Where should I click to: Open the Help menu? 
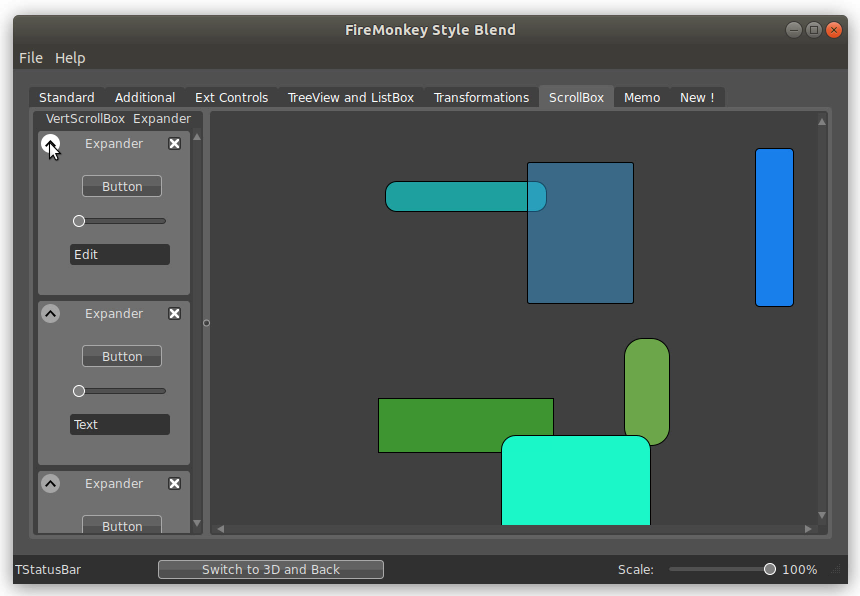(70, 58)
